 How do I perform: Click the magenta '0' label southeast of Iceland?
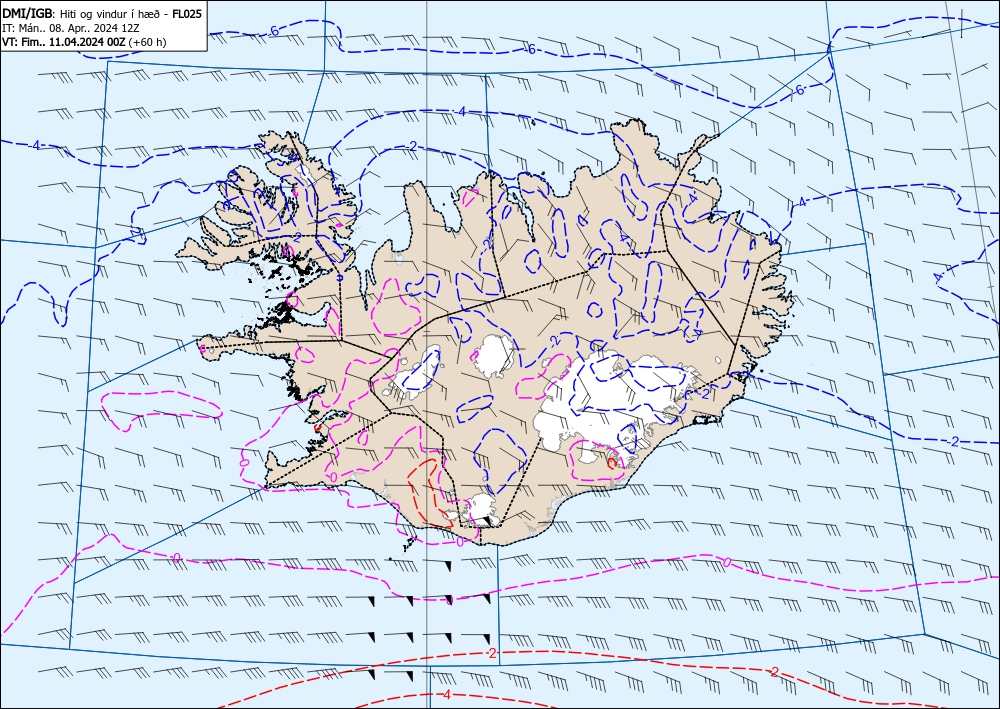pyautogui.click(x=726, y=562)
